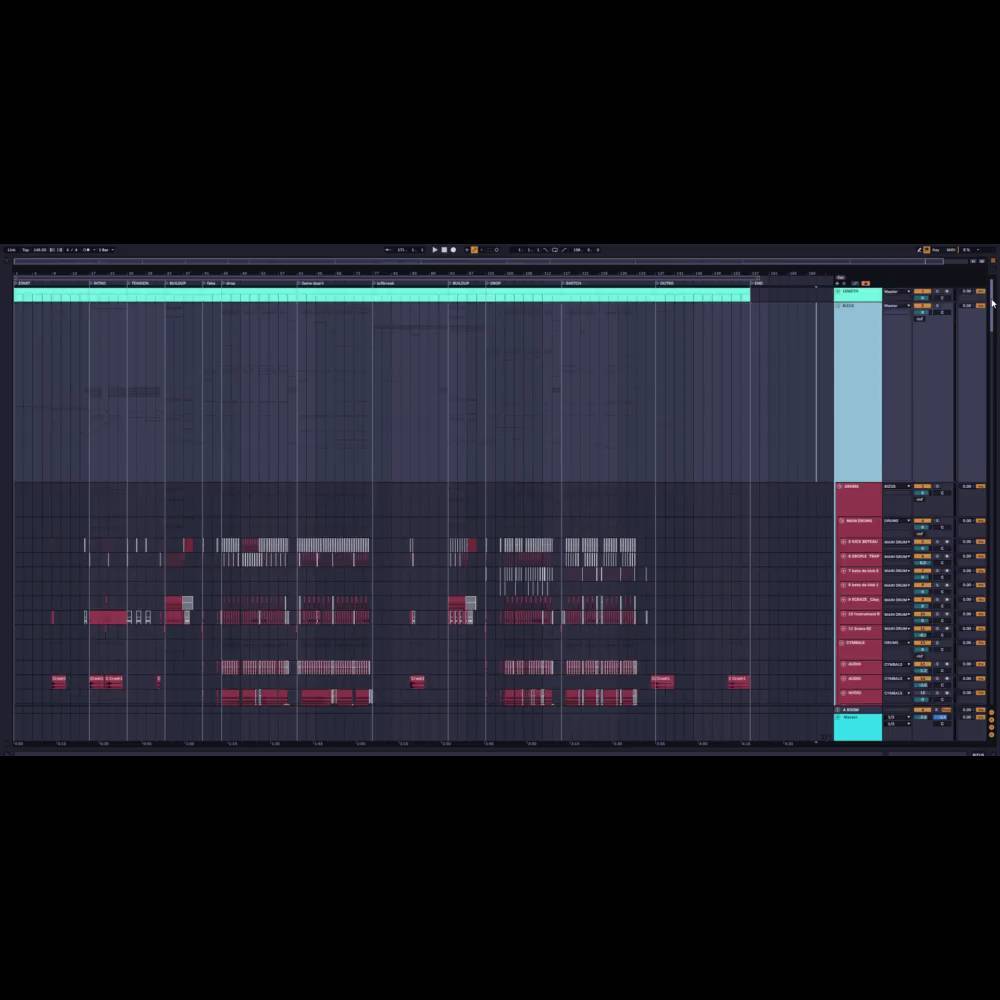1000x1000 pixels.
Task: Arm the 8 KICK track for recording
Action: (x=946, y=542)
